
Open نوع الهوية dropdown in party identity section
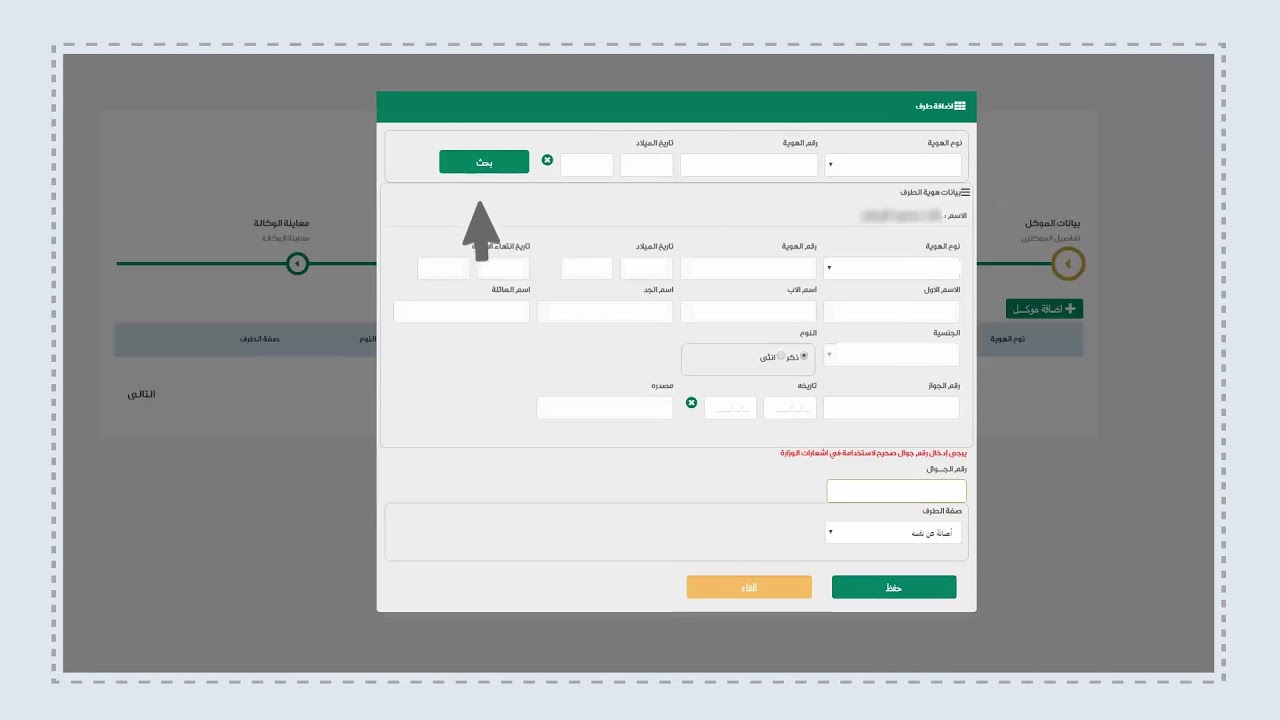coord(892,268)
